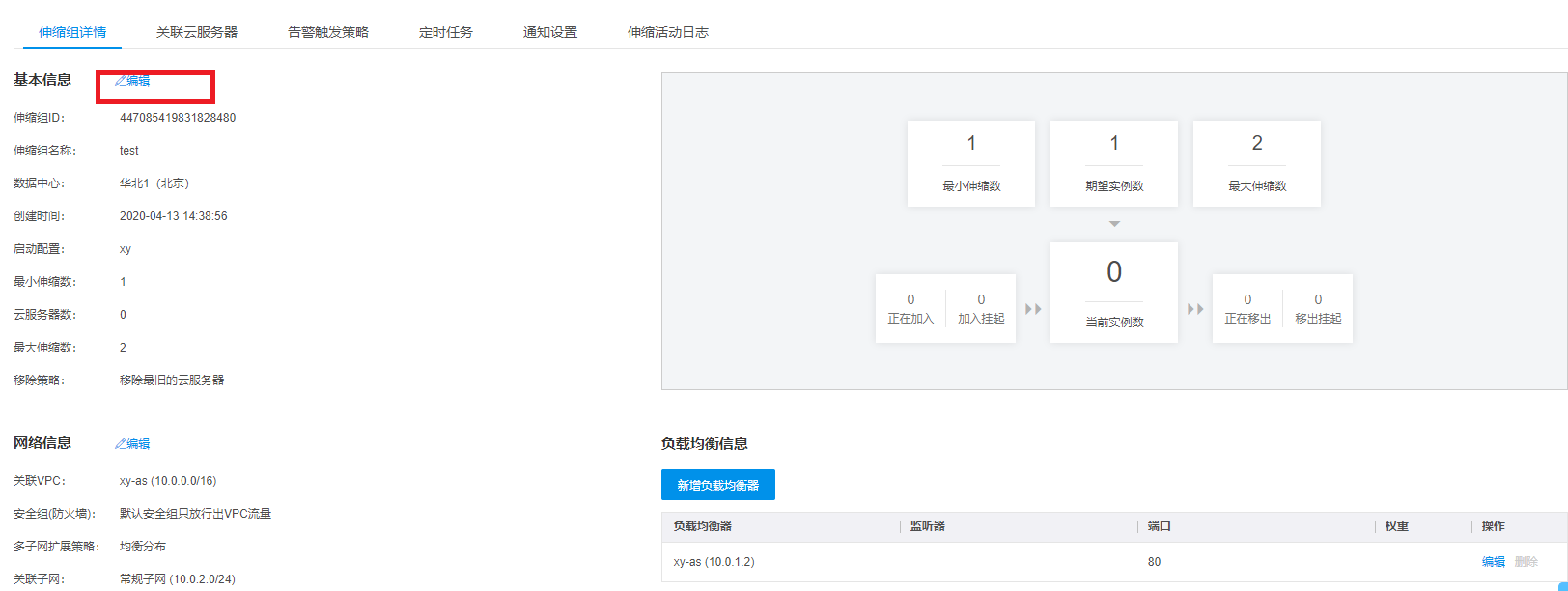Click the 当前实例数 card
Screen dimensions: 1568x591
(x=1114, y=293)
